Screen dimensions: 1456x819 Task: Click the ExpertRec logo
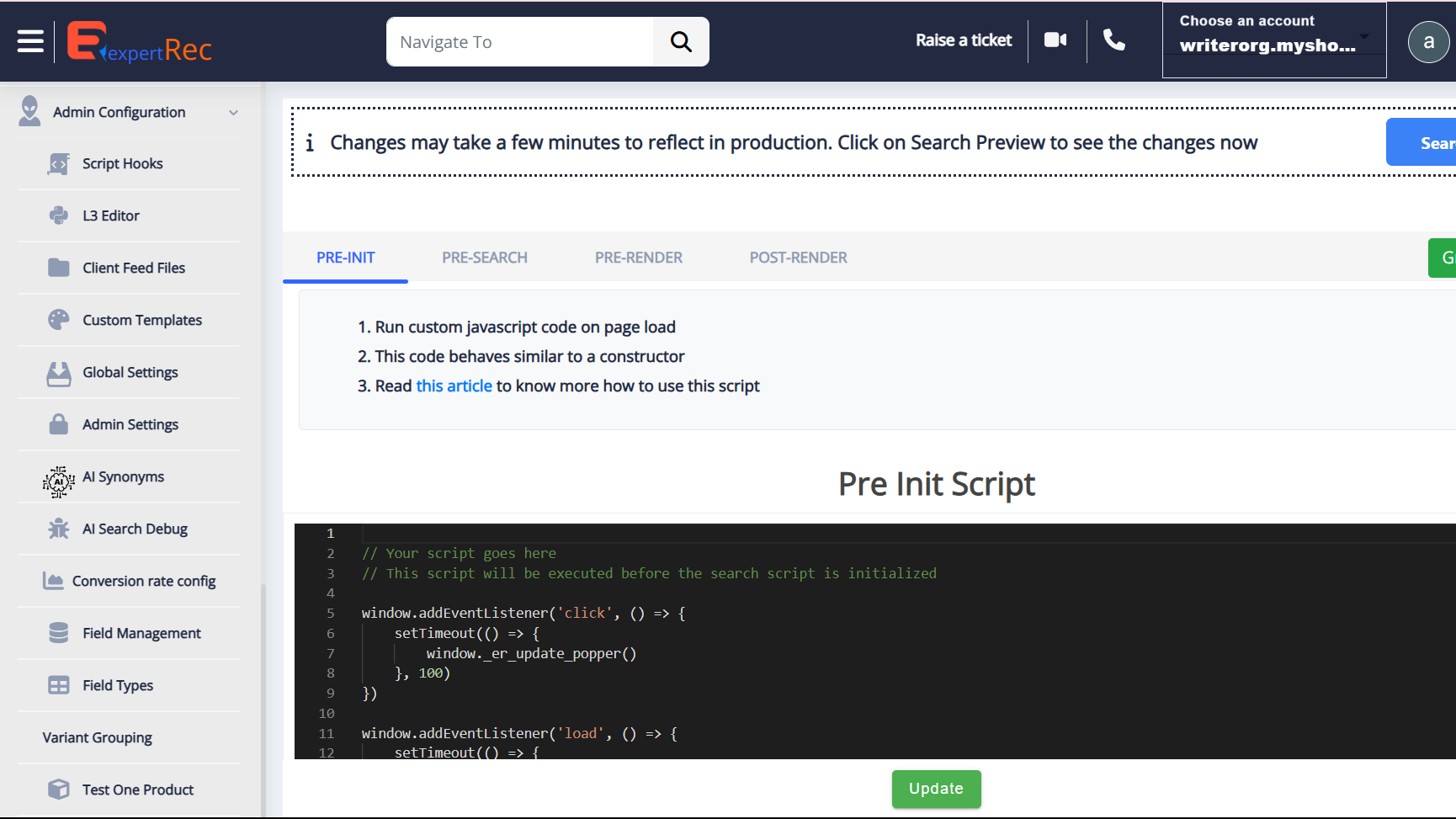click(140, 42)
